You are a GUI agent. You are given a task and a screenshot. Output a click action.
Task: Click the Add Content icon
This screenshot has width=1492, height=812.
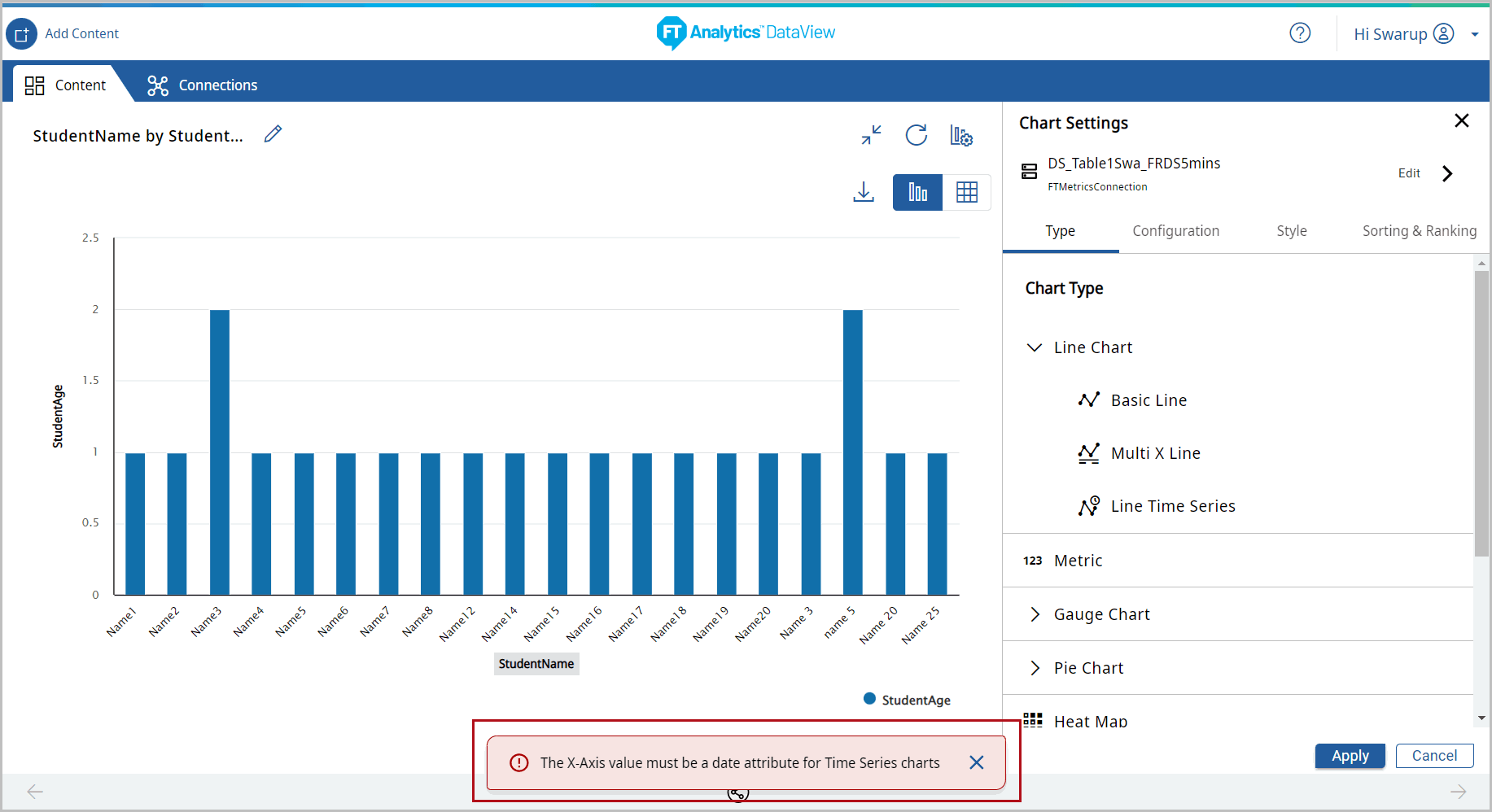pos(22,34)
